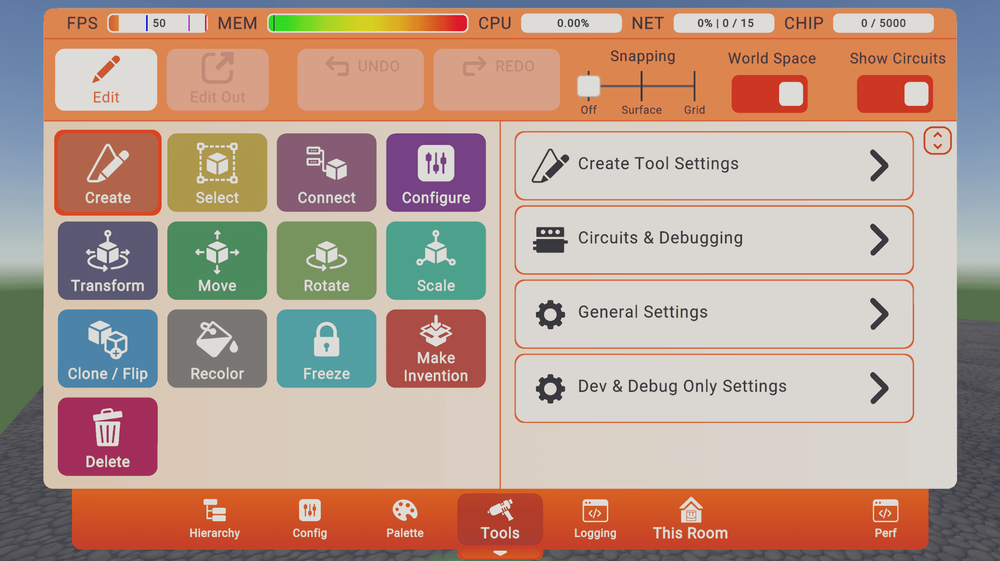Select the Create tool

click(x=108, y=173)
